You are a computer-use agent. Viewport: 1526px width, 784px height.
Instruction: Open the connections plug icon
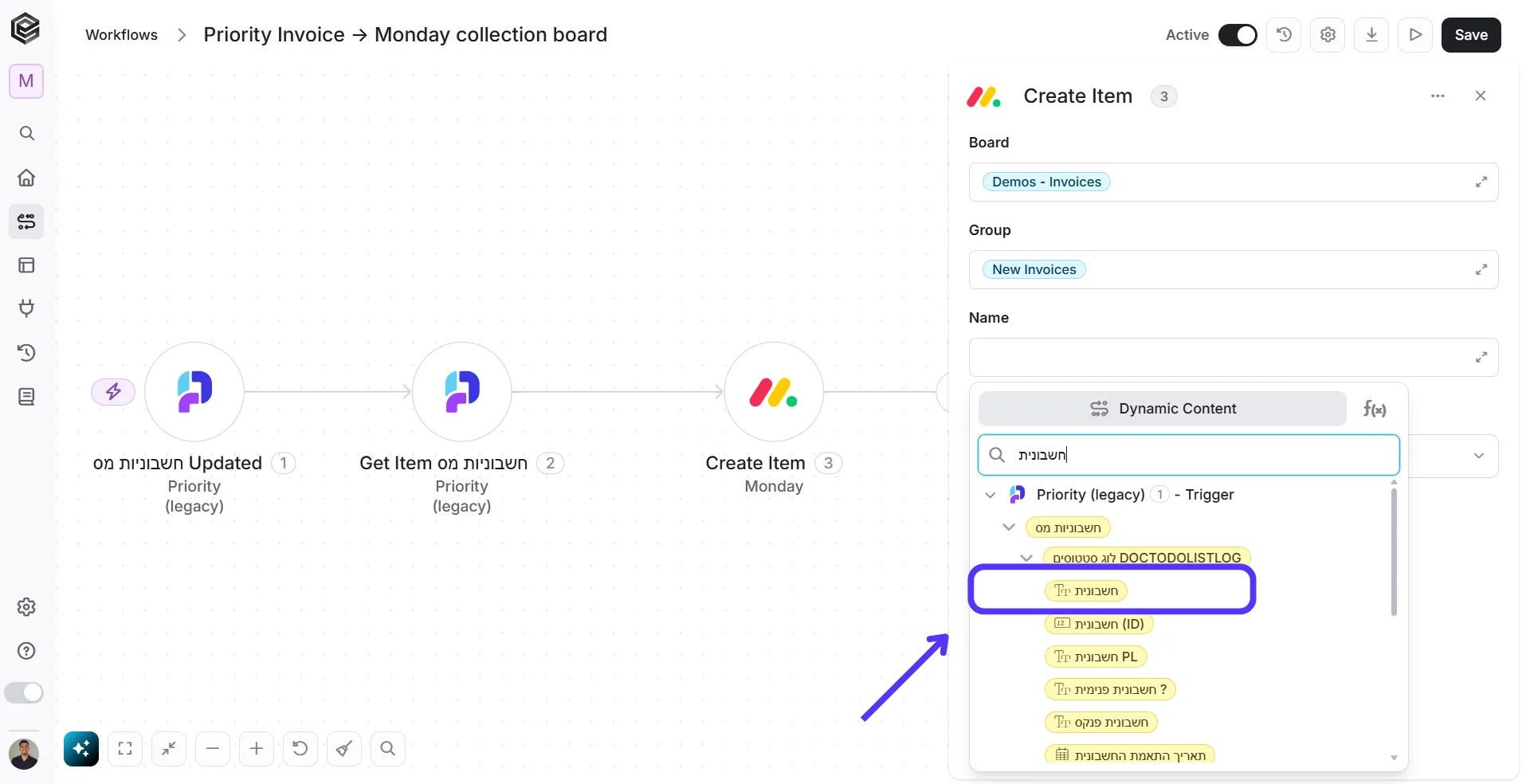point(26,308)
